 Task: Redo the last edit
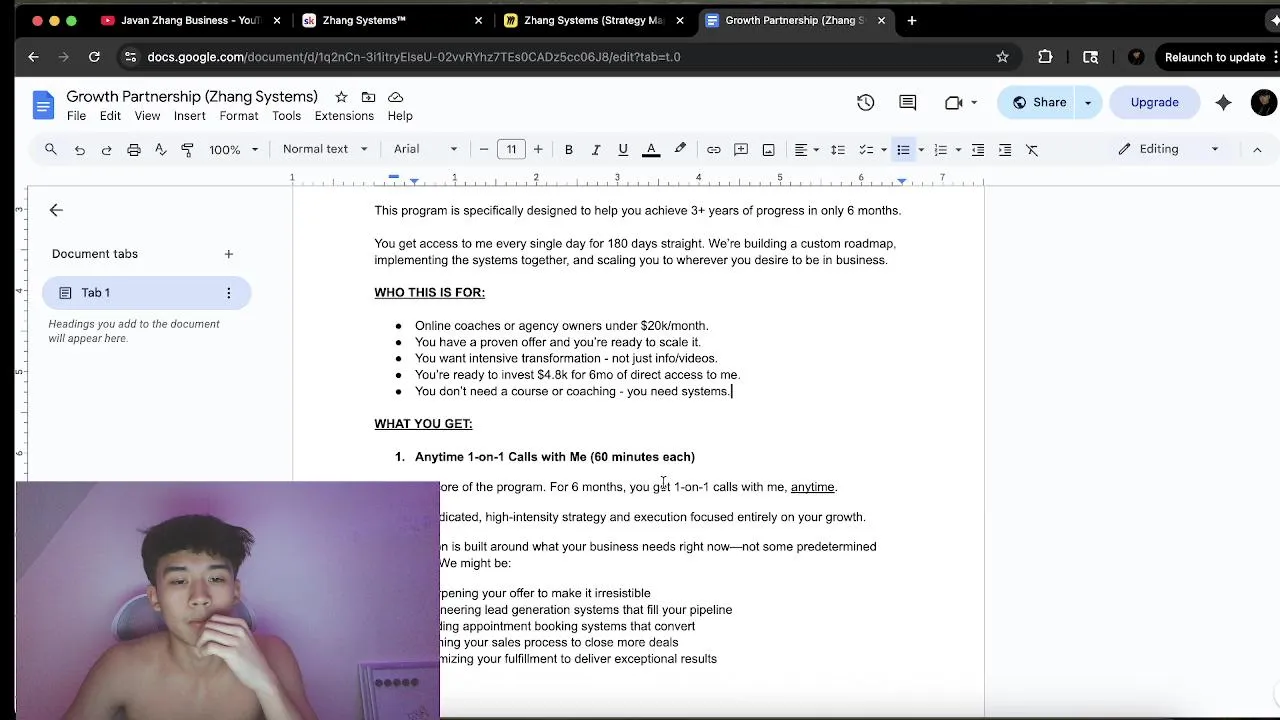click(106, 149)
